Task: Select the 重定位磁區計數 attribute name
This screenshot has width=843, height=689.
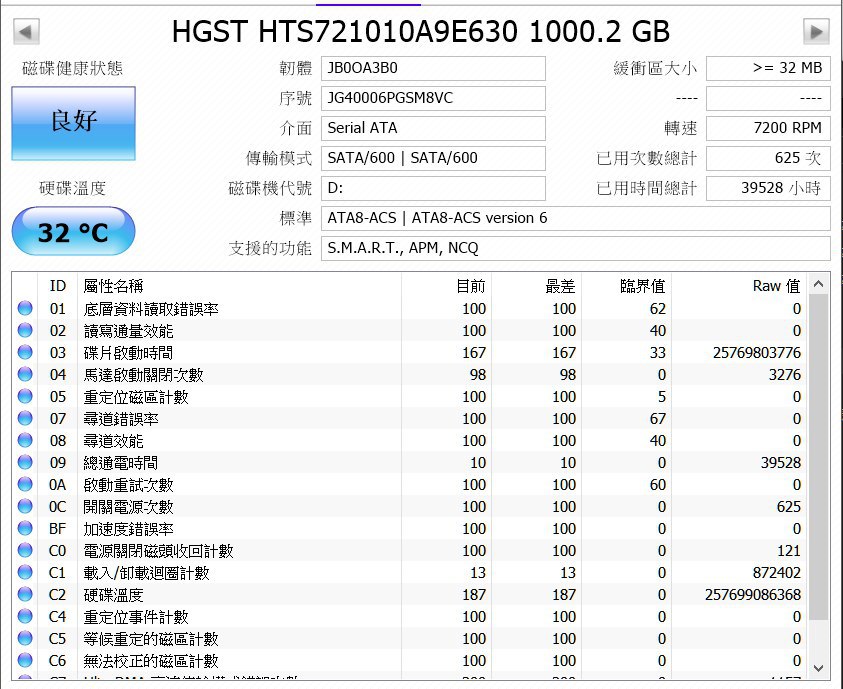Action: coord(135,397)
